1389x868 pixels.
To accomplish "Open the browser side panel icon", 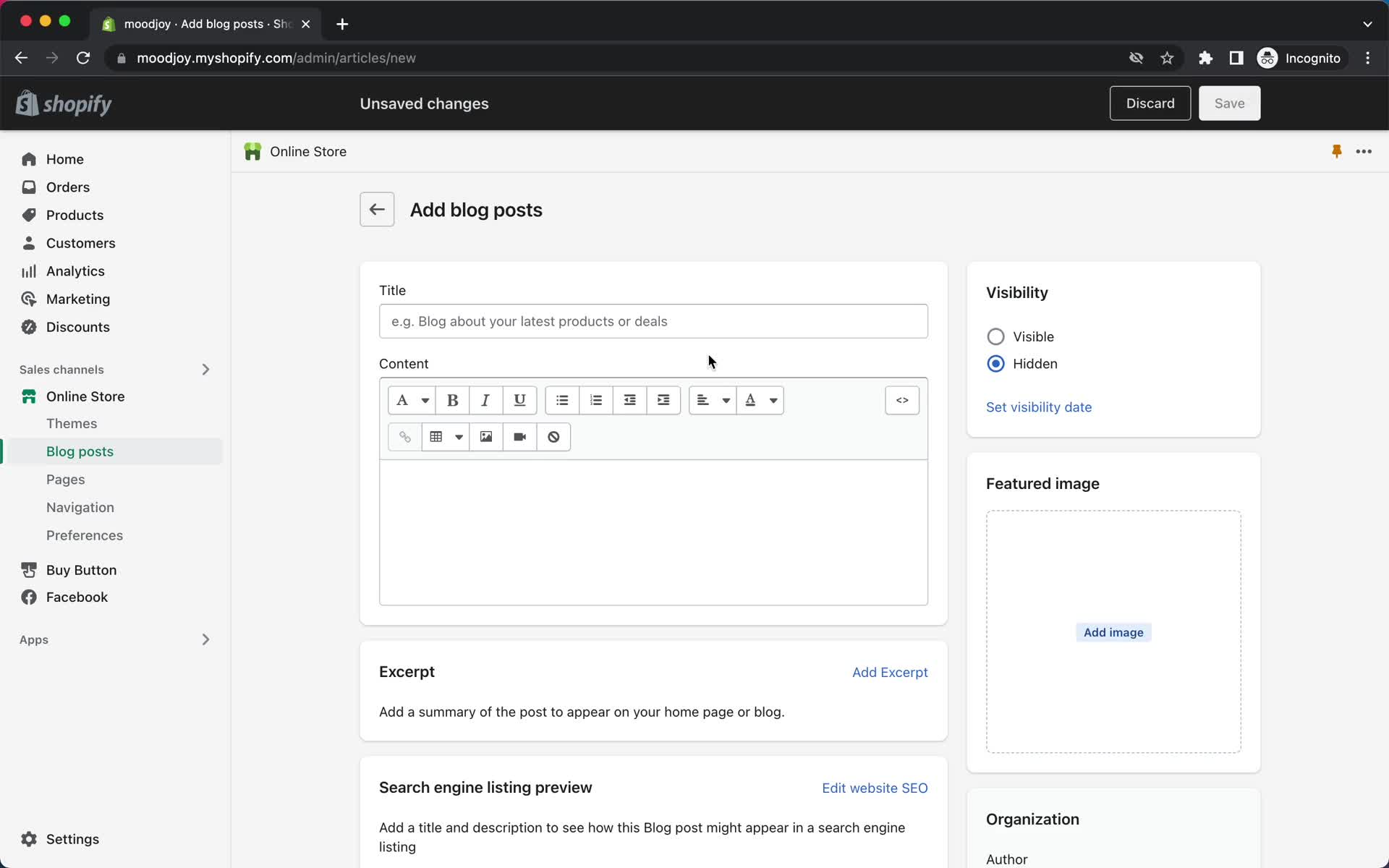I will 1236,58.
